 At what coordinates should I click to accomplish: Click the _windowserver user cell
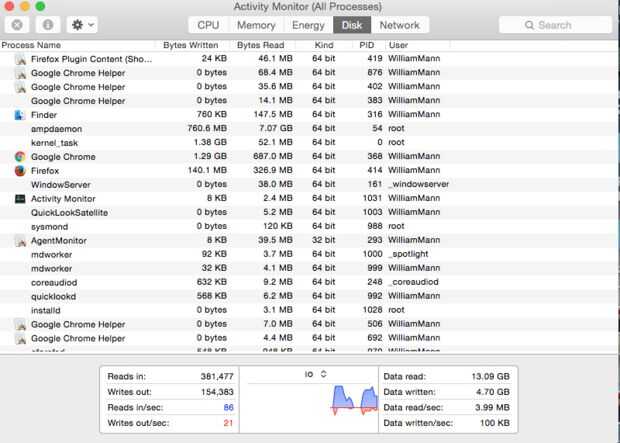(418, 184)
